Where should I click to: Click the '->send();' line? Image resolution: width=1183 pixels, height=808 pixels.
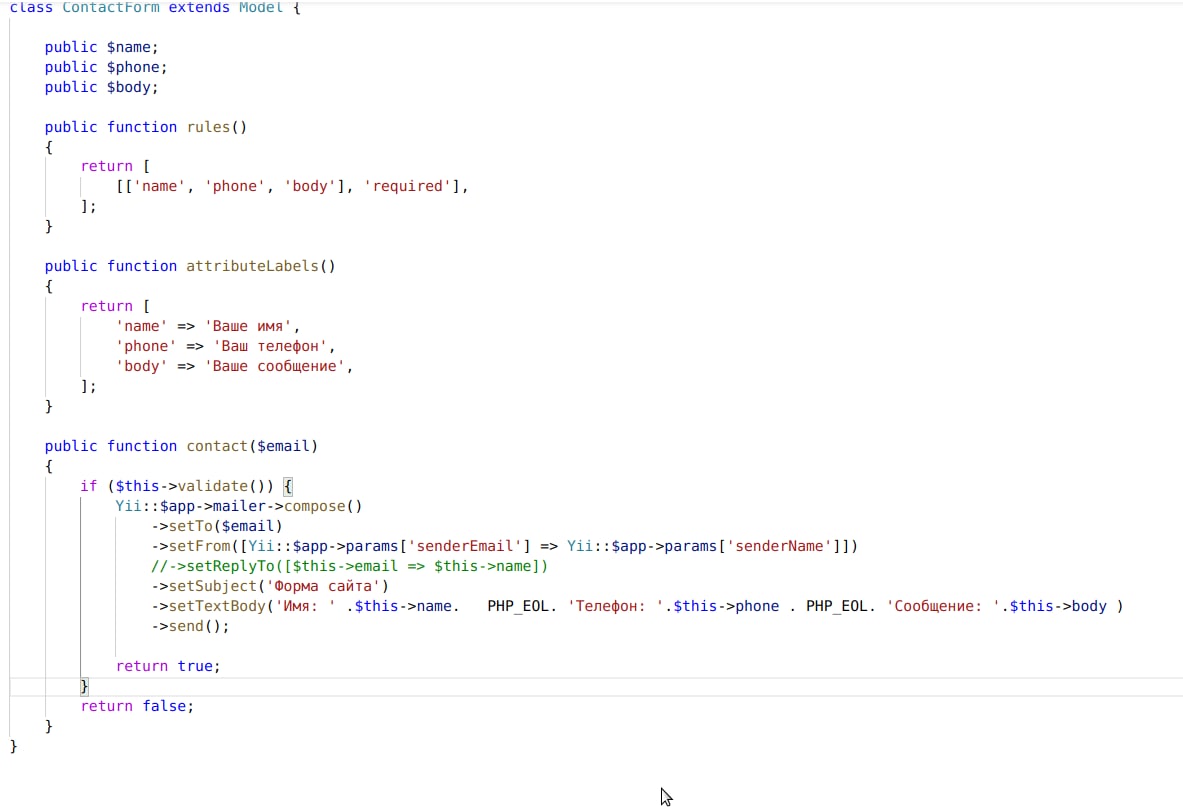tap(190, 626)
